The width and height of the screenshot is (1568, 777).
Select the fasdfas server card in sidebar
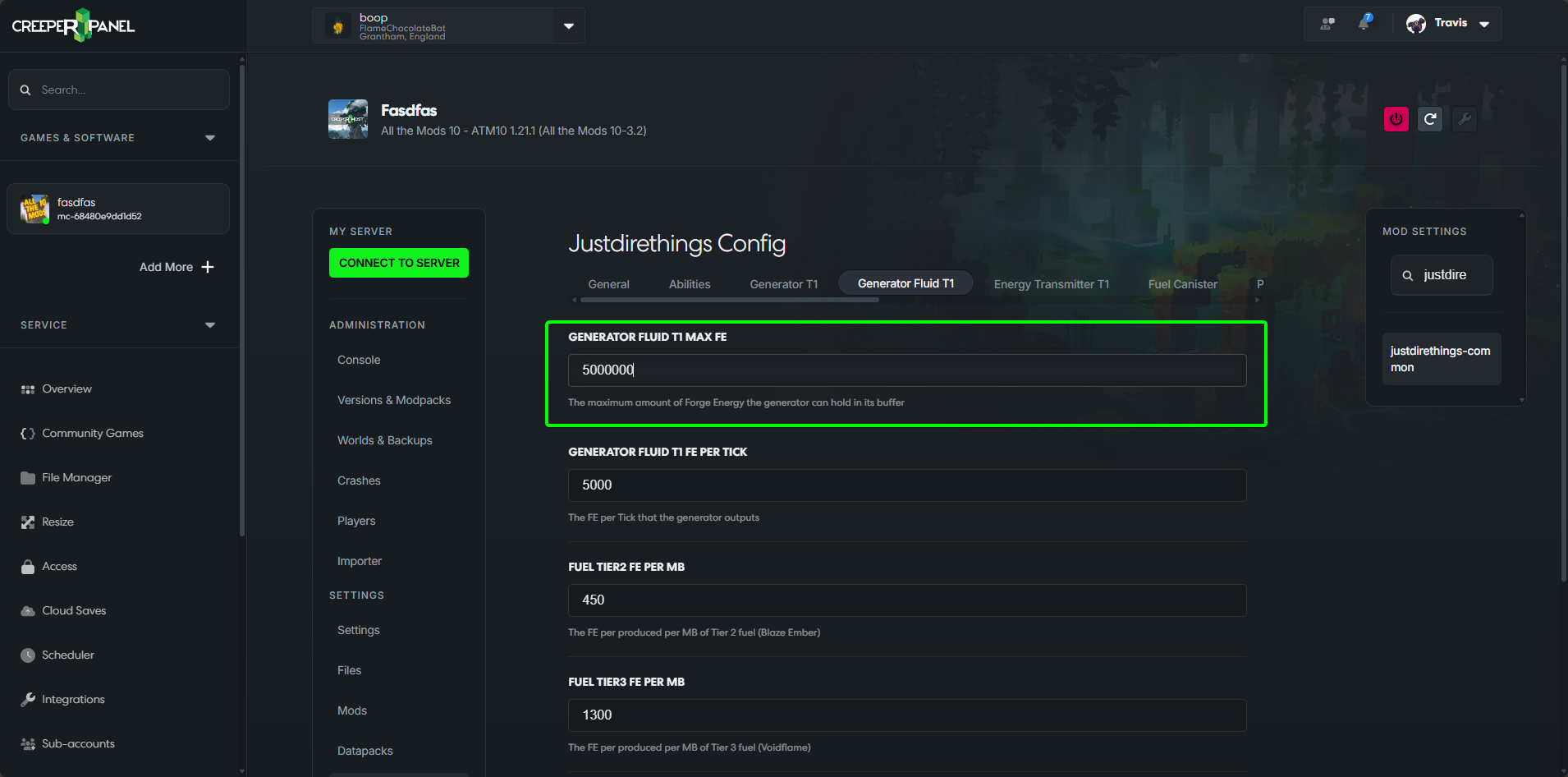[x=118, y=209]
